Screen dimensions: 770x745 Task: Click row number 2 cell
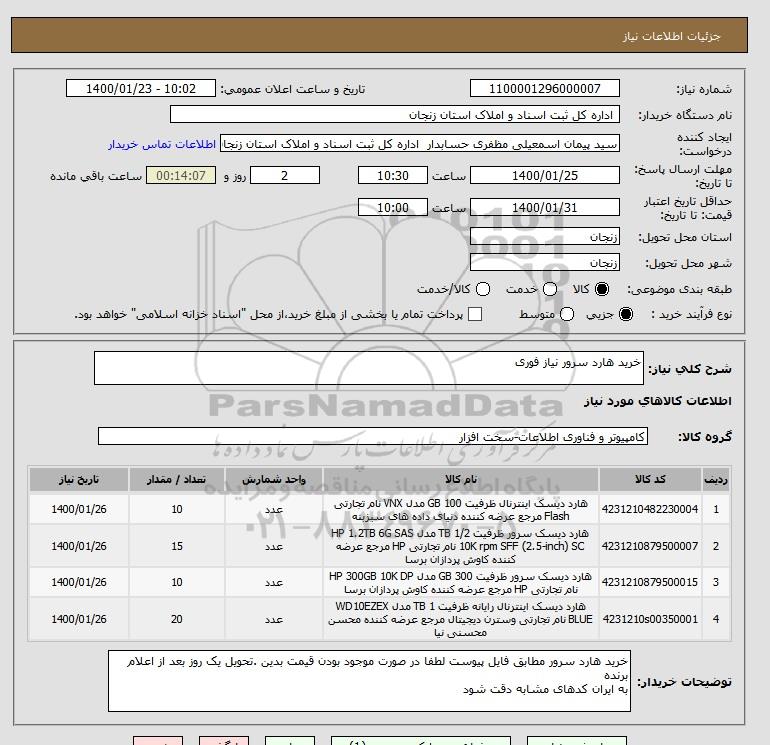[x=716, y=546]
